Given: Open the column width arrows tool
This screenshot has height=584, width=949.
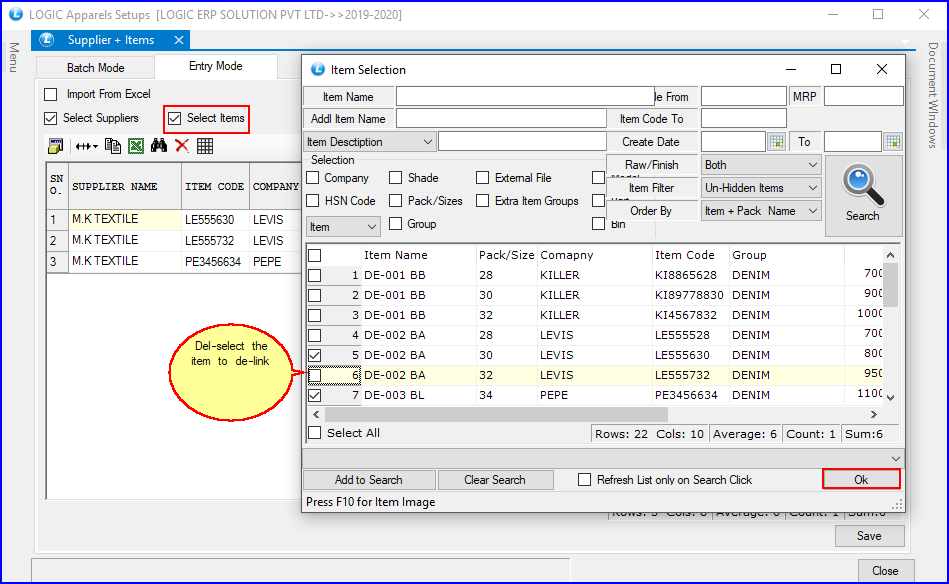Looking at the screenshot, I should (x=86, y=146).
